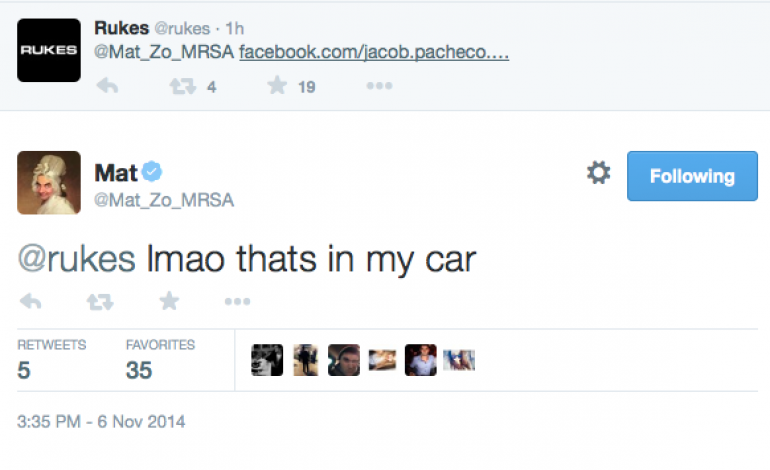
Task: Open Mat's profile picture
Action: (x=49, y=183)
